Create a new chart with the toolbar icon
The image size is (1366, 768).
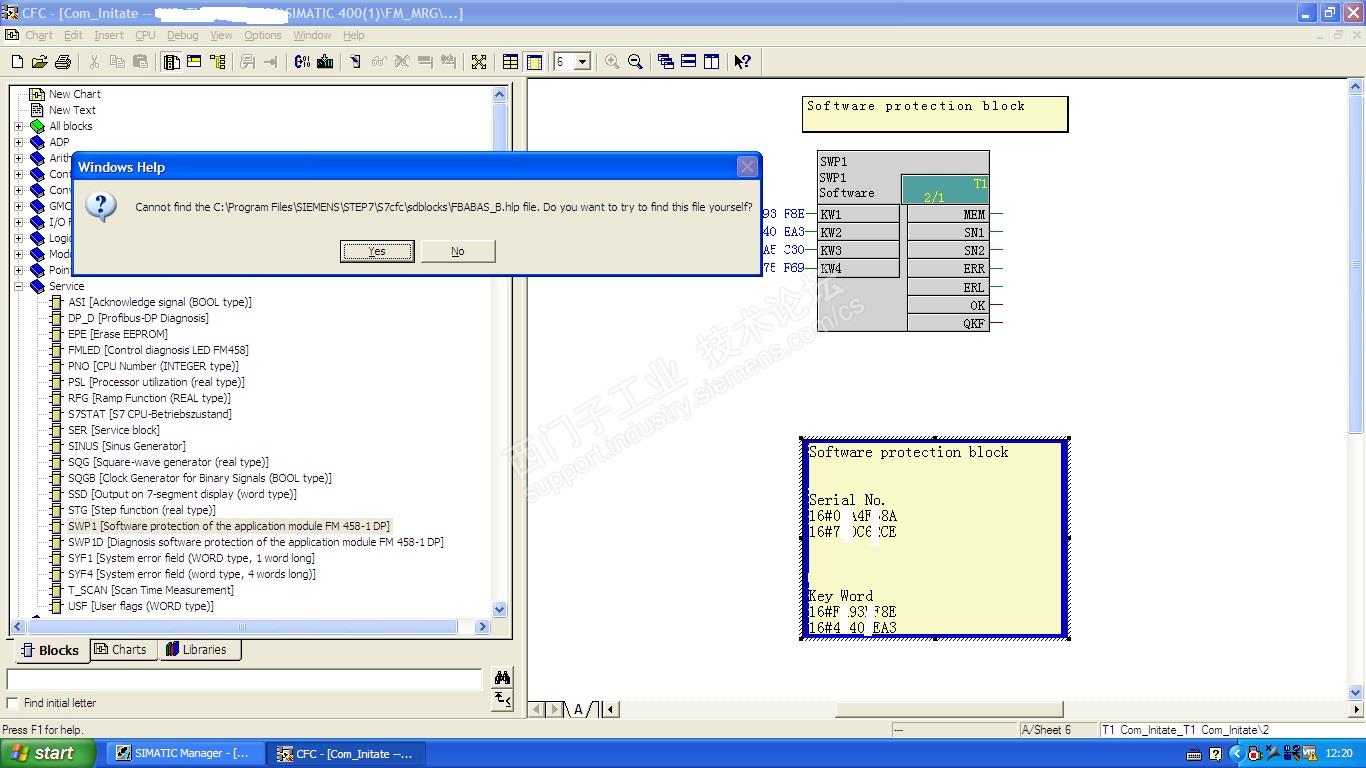point(17,62)
